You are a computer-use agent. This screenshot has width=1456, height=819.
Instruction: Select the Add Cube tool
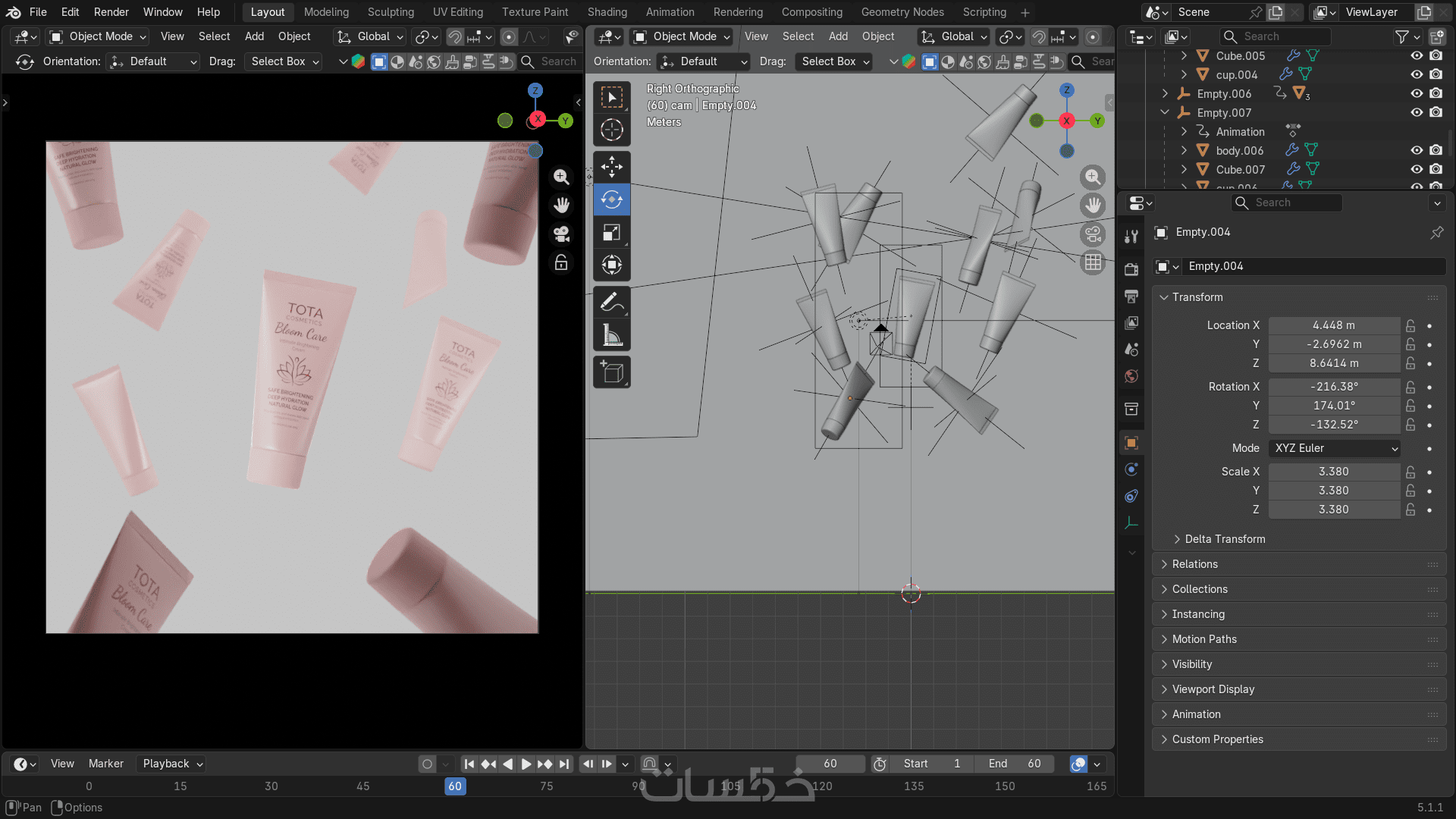point(612,372)
